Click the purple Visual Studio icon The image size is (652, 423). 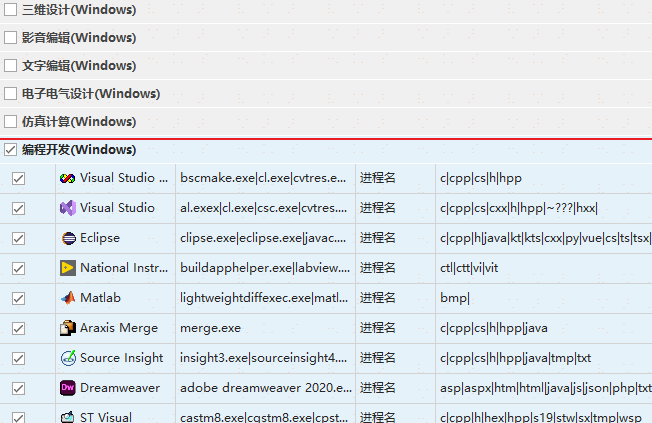coord(67,208)
